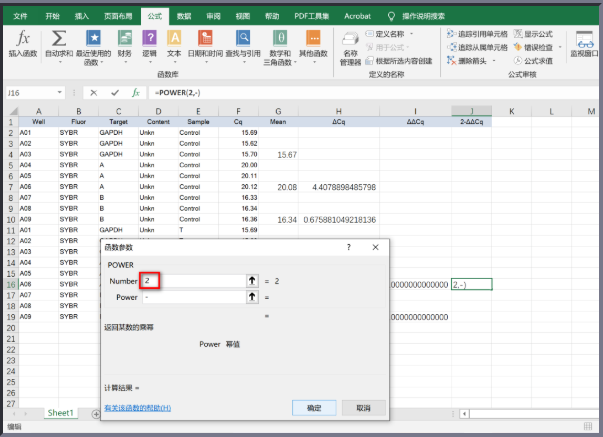Switch to the Data tab
The image size is (603, 437).
click(184, 16)
